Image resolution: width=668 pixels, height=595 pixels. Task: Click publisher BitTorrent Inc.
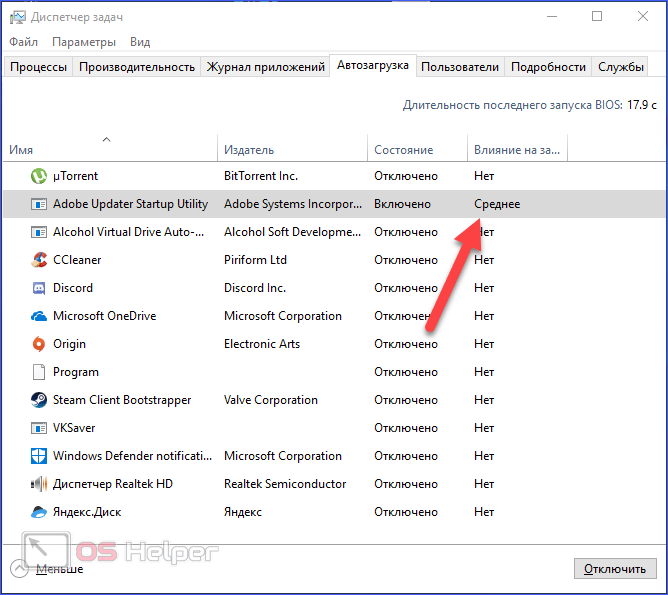261,176
